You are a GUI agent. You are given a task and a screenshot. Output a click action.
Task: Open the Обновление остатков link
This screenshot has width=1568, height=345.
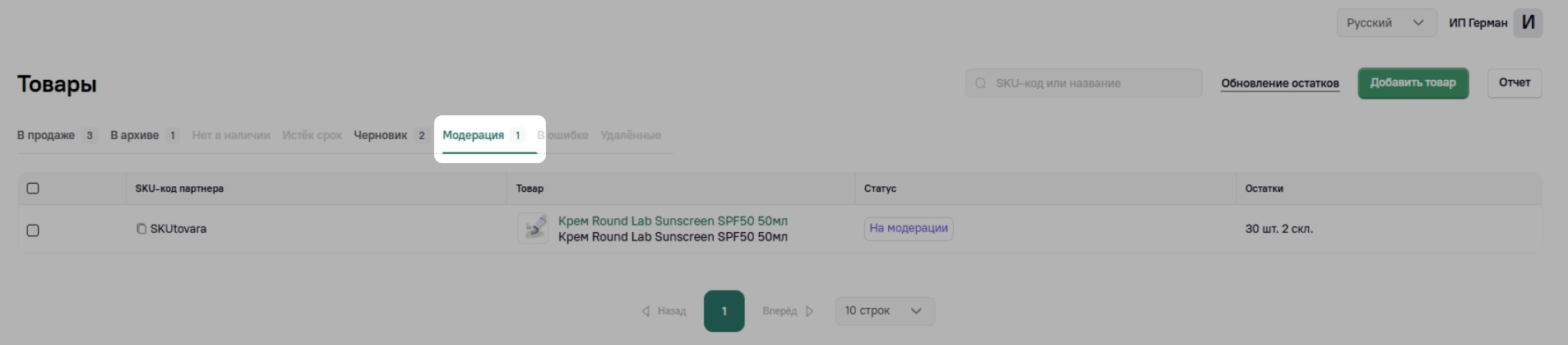[1279, 83]
